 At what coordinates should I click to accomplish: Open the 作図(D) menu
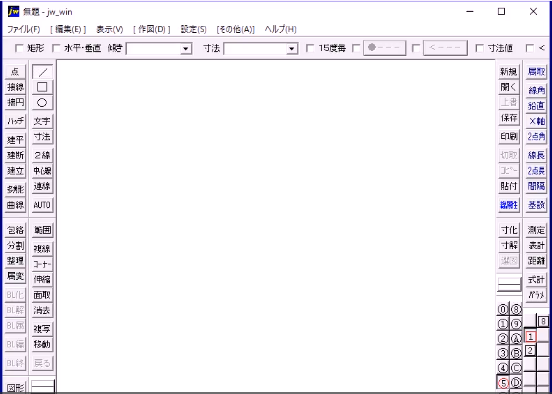click(x=152, y=30)
